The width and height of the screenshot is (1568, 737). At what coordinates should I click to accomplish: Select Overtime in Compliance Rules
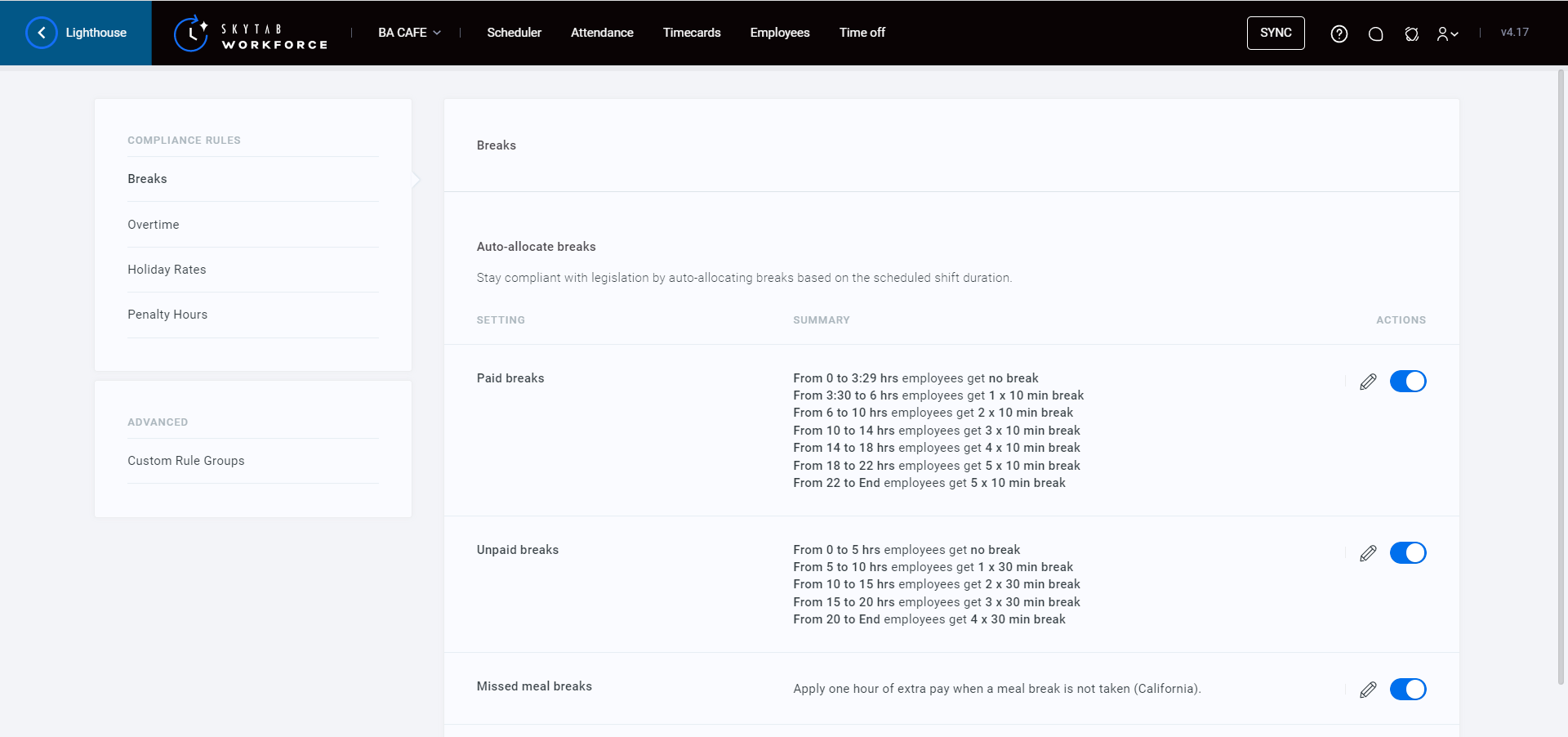tap(154, 225)
